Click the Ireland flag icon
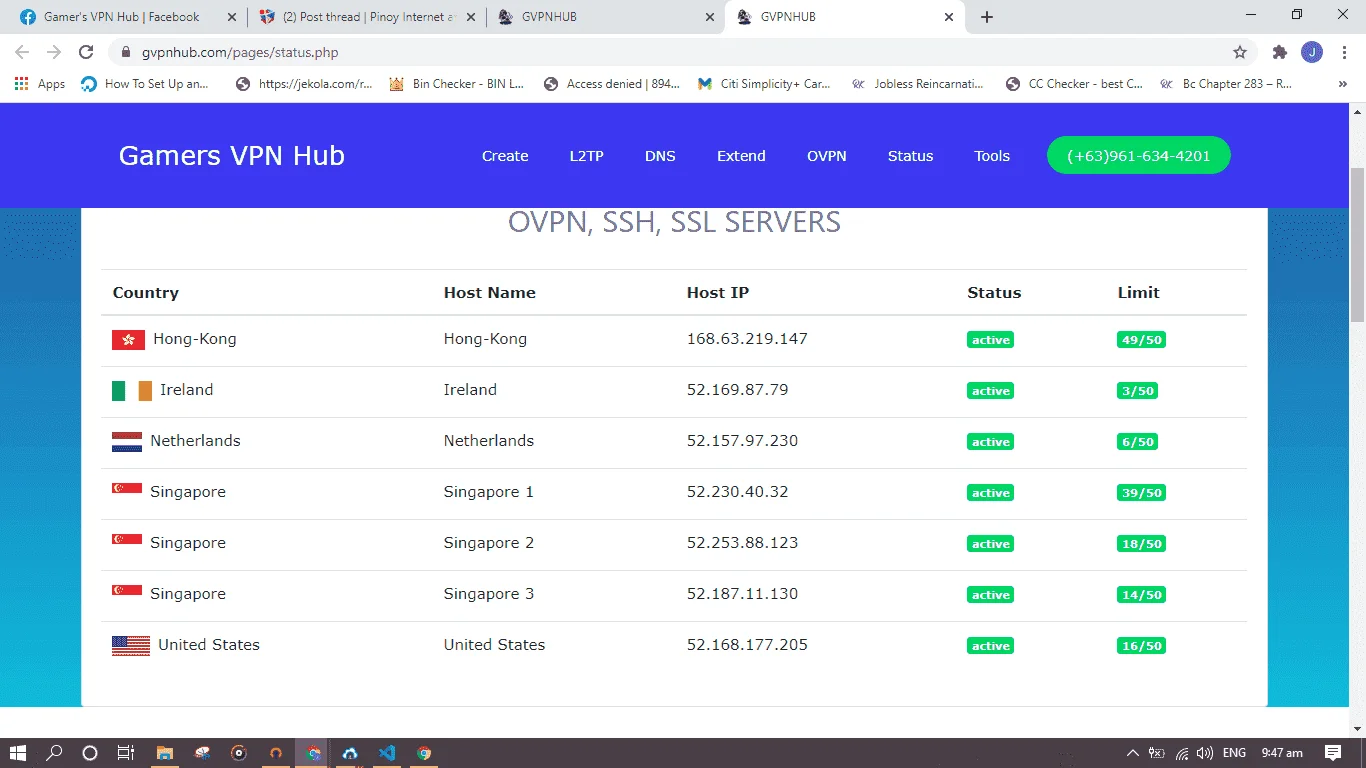Image resolution: width=1366 pixels, height=768 pixels. pyautogui.click(x=132, y=390)
